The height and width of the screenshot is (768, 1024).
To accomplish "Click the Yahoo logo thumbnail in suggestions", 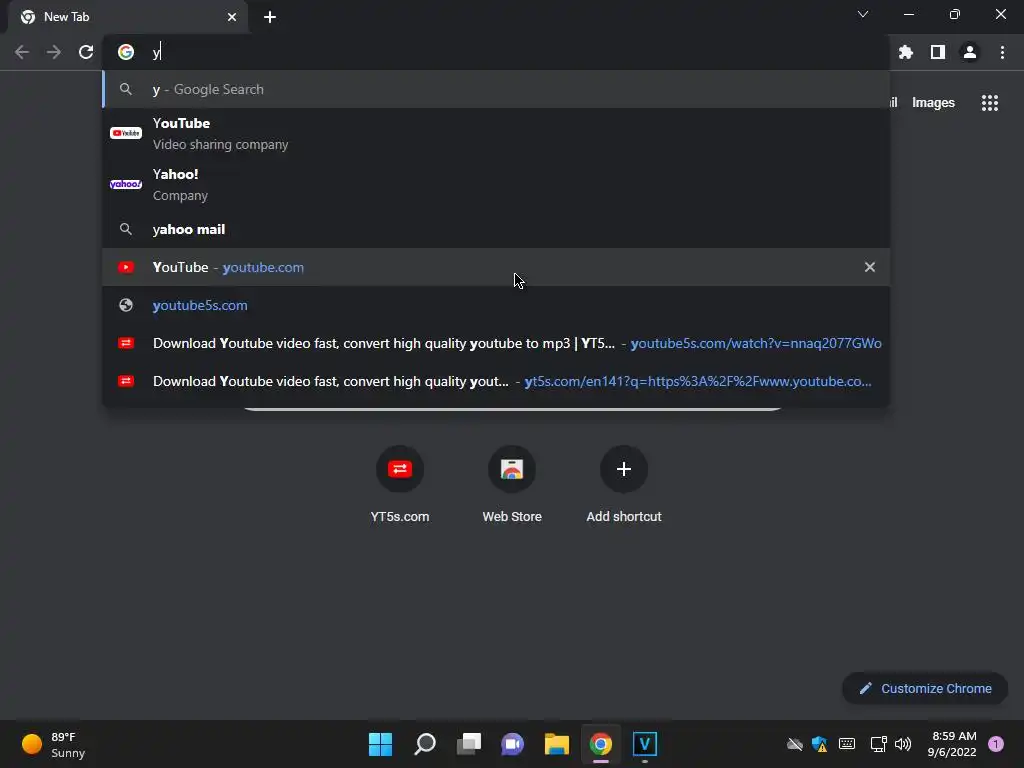I will (x=126, y=184).
